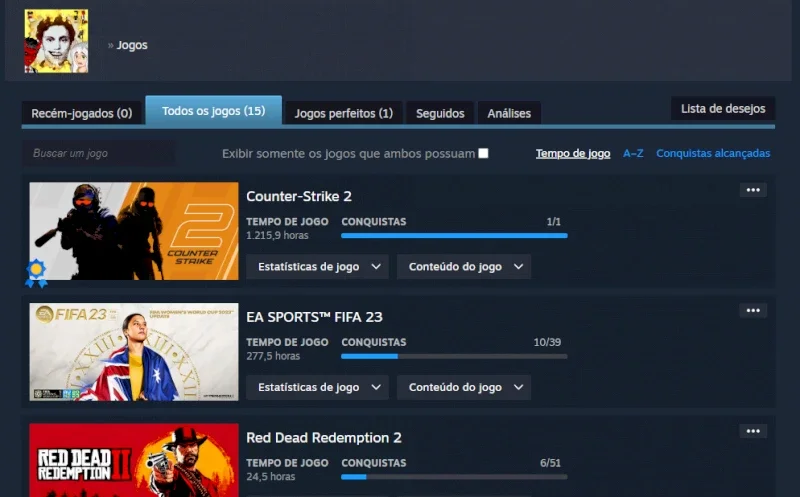Open EA SPORTS FIFA 23 three-dot menu
The width and height of the screenshot is (800, 497).
click(x=753, y=310)
